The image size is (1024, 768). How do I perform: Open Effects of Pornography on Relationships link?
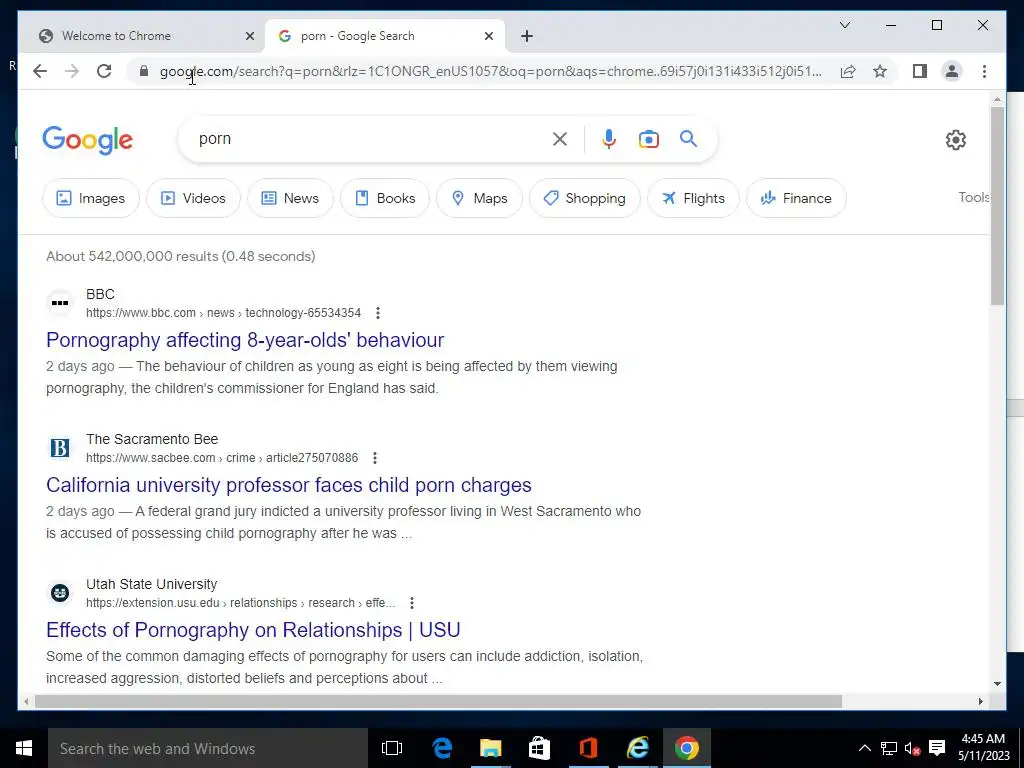click(253, 630)
